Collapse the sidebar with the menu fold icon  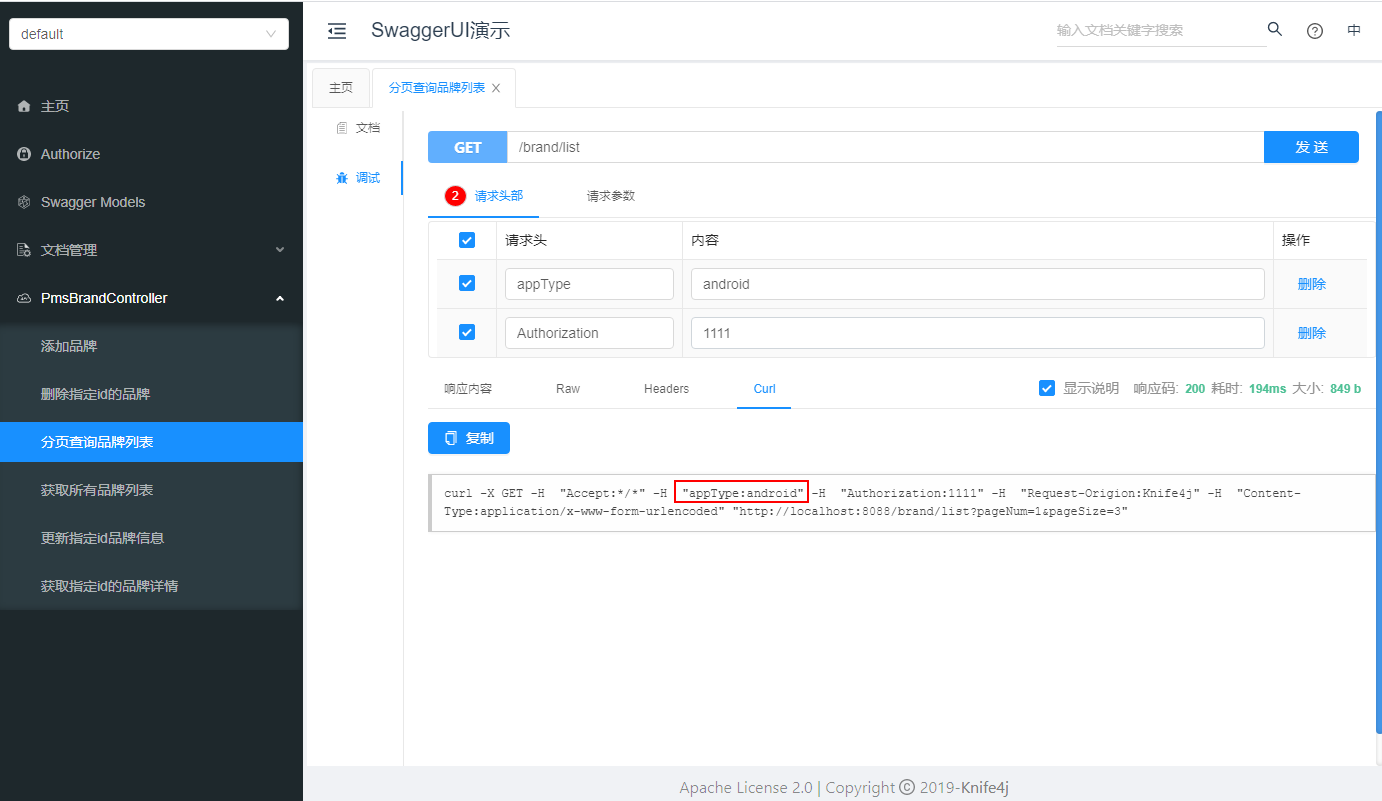337,31
